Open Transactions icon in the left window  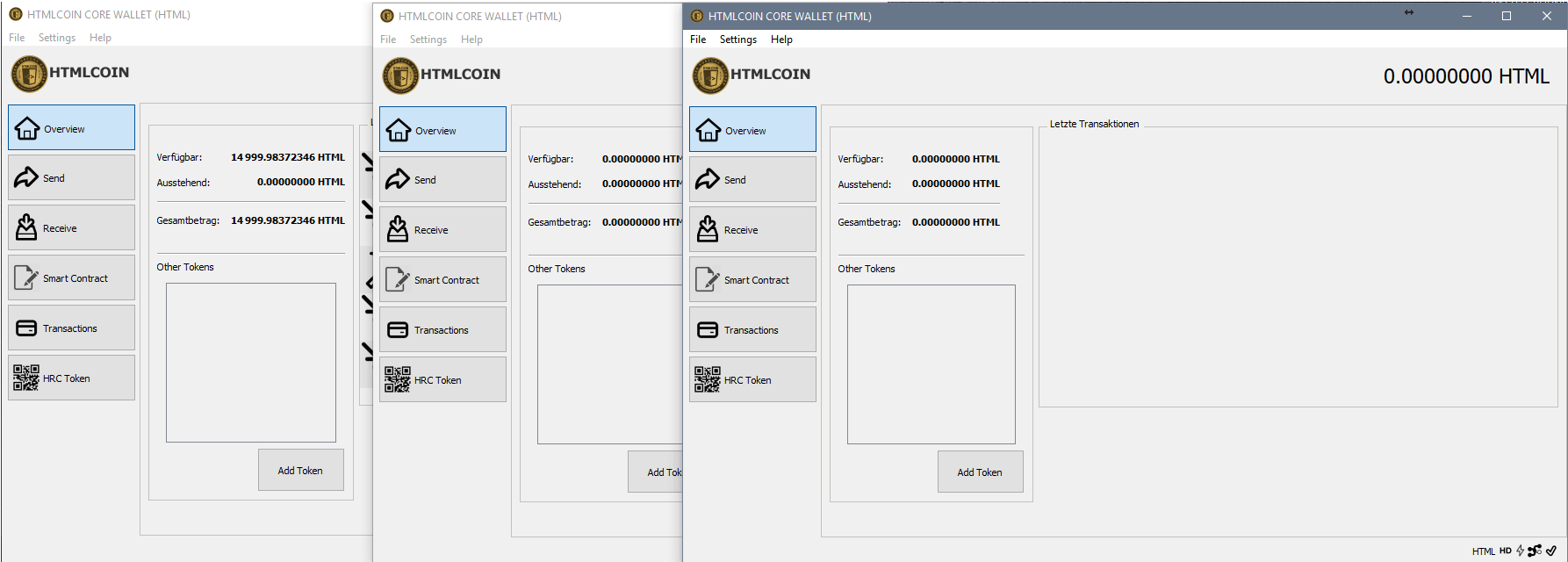click(x=26, y=328)
